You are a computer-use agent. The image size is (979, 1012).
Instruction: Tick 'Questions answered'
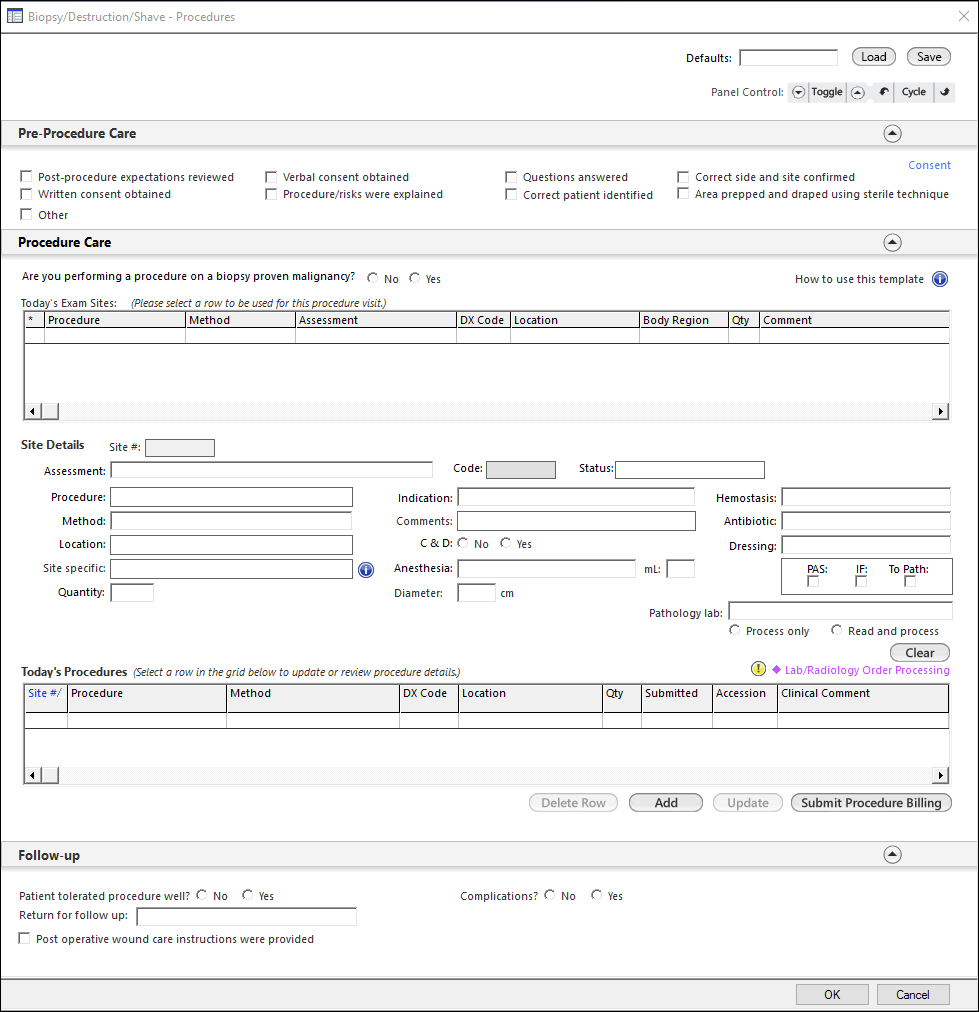click(x=511, y=177)
